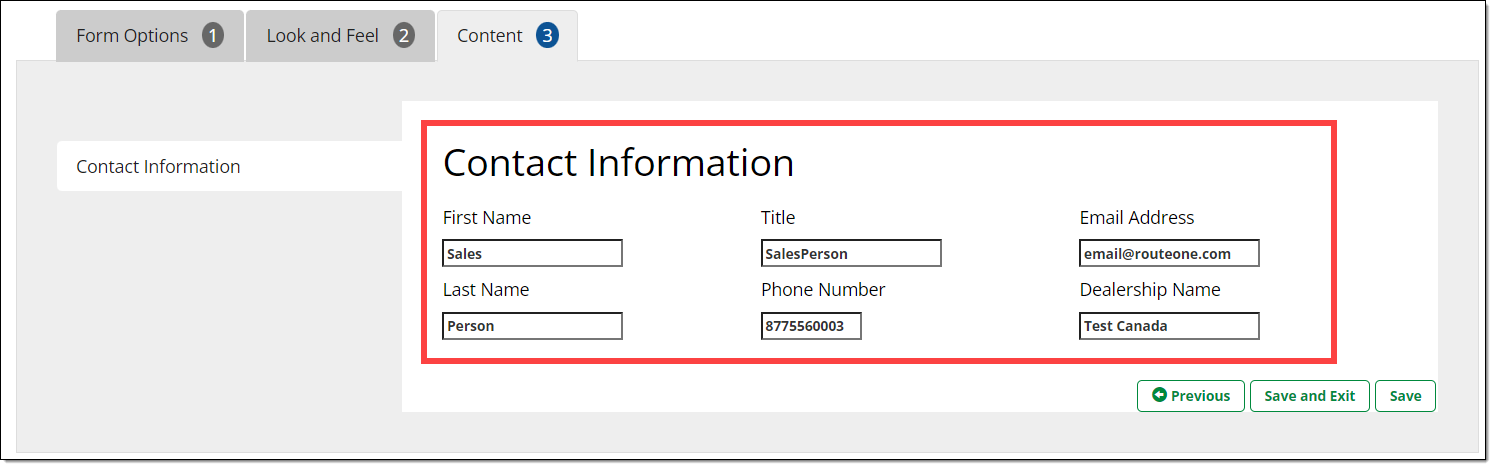The image size is (1493, 467).
Task: Select the Content tab
Action: click(x=490, y=36)
